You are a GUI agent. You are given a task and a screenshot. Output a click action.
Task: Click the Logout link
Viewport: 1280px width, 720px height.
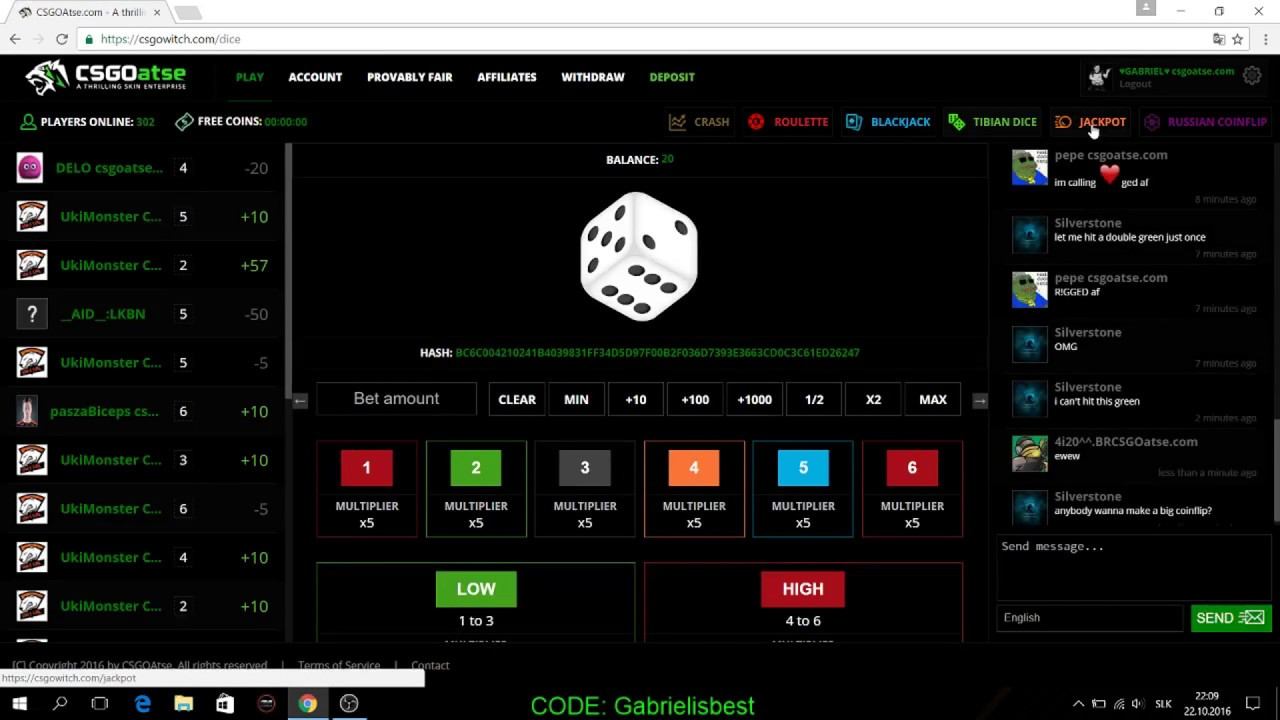point(1135,84)
